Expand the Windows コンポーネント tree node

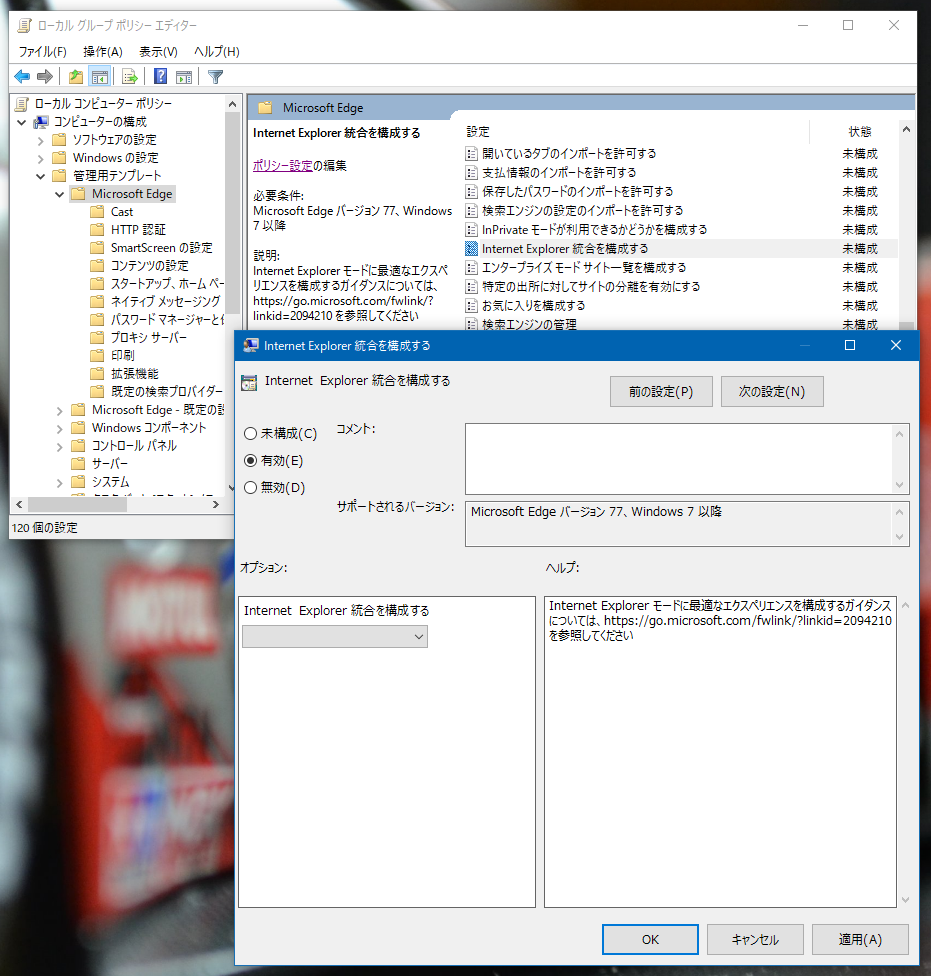tap(58, 427)
